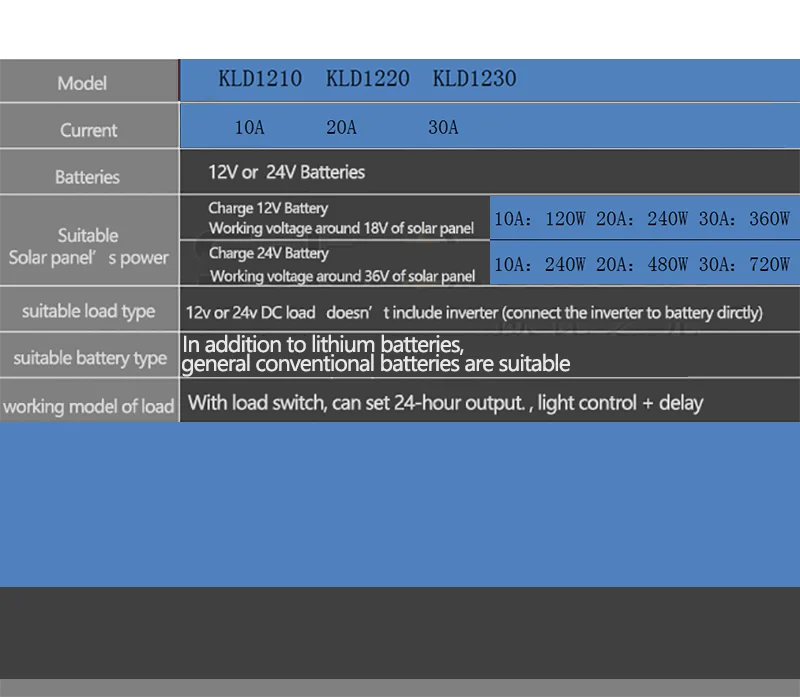Select the "With load switch" description text
Viewport: 800px width, 697px height.
point(445,403)
